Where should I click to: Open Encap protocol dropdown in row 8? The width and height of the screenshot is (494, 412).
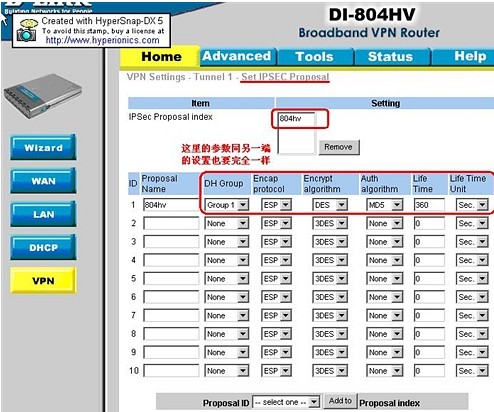(276, 334)
